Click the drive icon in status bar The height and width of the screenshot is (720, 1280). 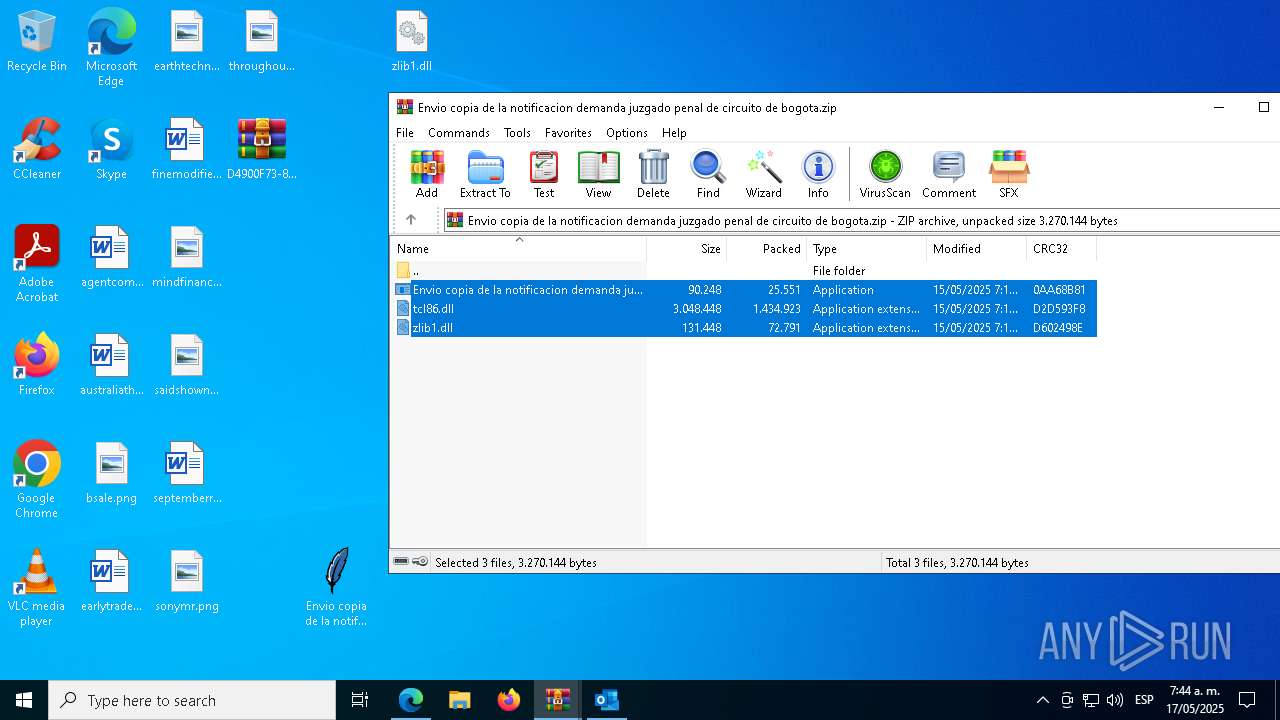401,562
